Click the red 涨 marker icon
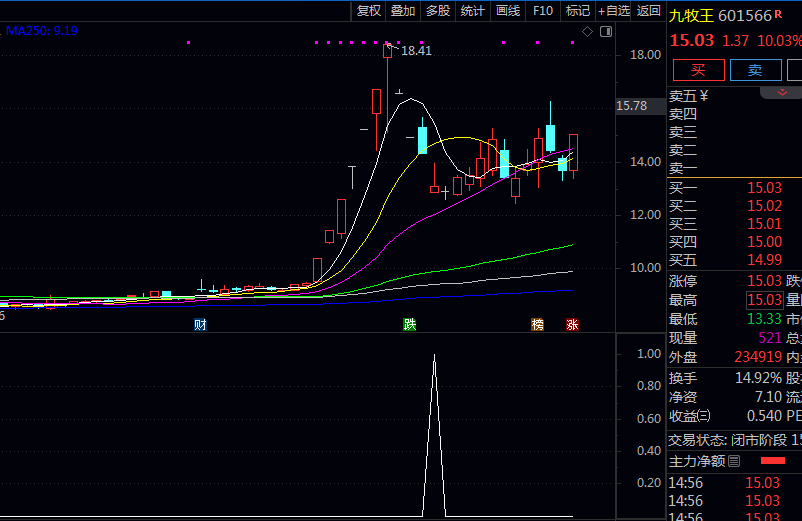The width and height of the screenshot is (802, 521). click(x=572, y=324)
